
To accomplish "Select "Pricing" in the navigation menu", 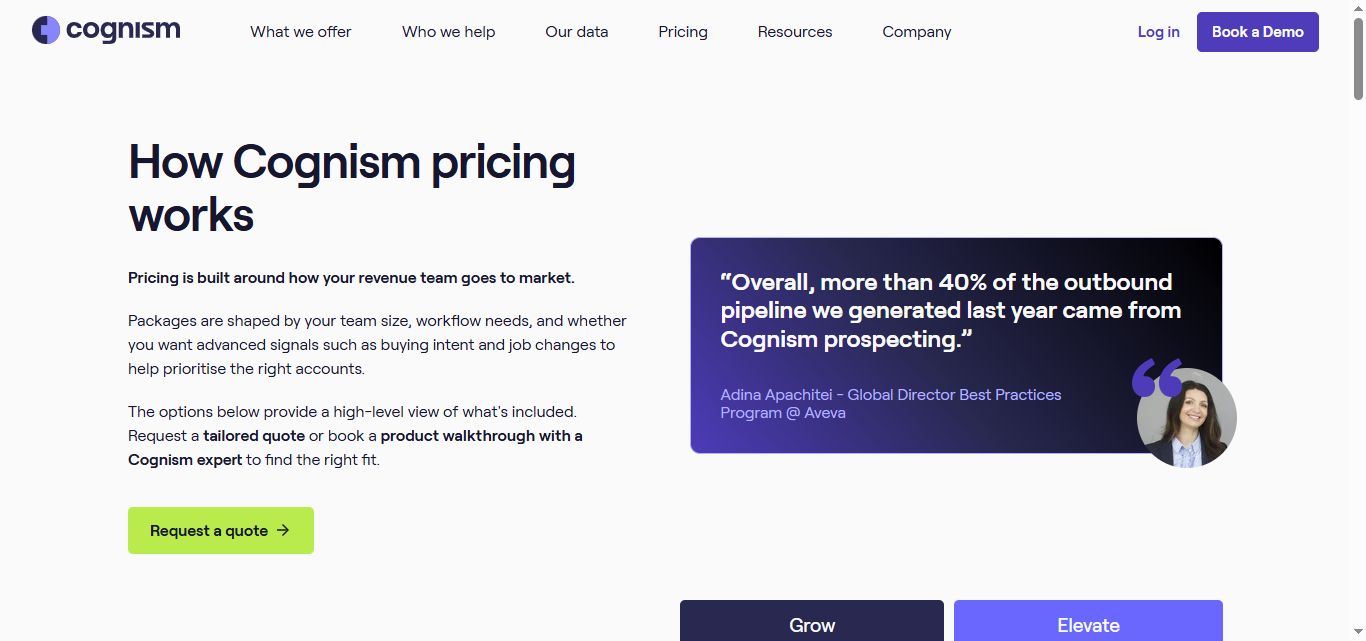I will tap(682, 31).
